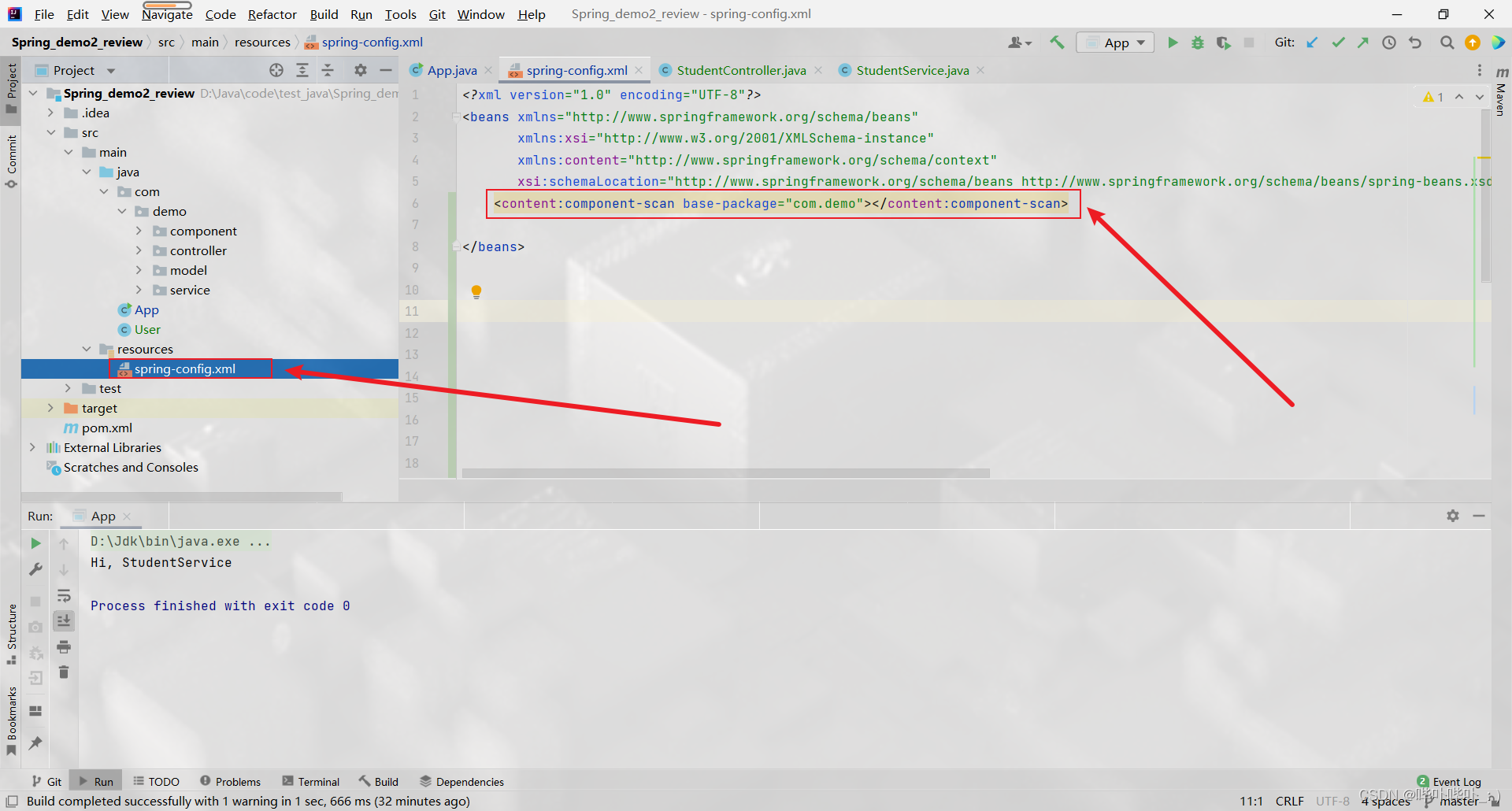Image resolution: width=1512 pixels, height=811 pixels.
Task: Update project via Git blue arrow icon
Action: click(x=1312, y=43)
